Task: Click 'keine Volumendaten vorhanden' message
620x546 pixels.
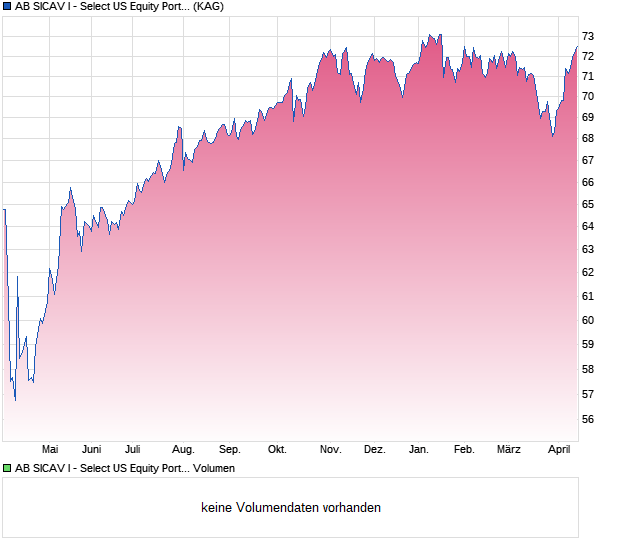Action: 291,508
